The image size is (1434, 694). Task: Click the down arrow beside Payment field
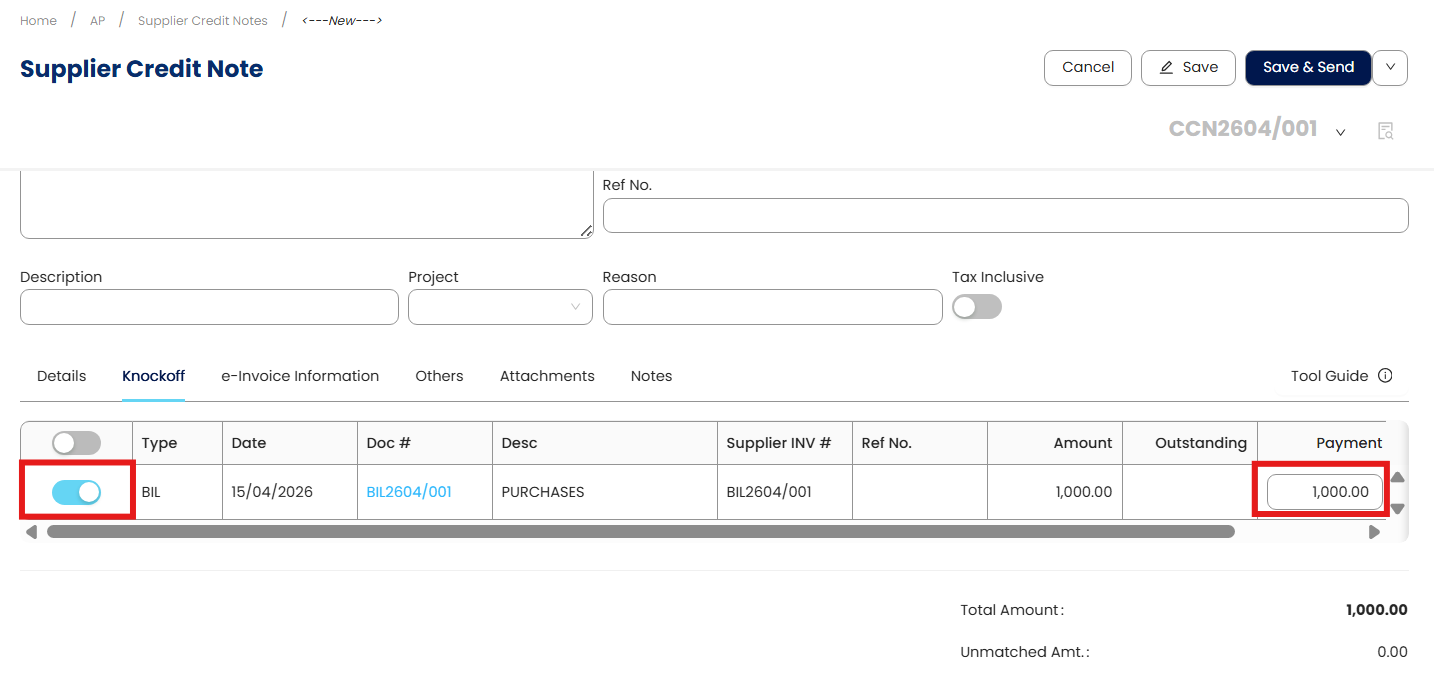tap(1397, 508)
